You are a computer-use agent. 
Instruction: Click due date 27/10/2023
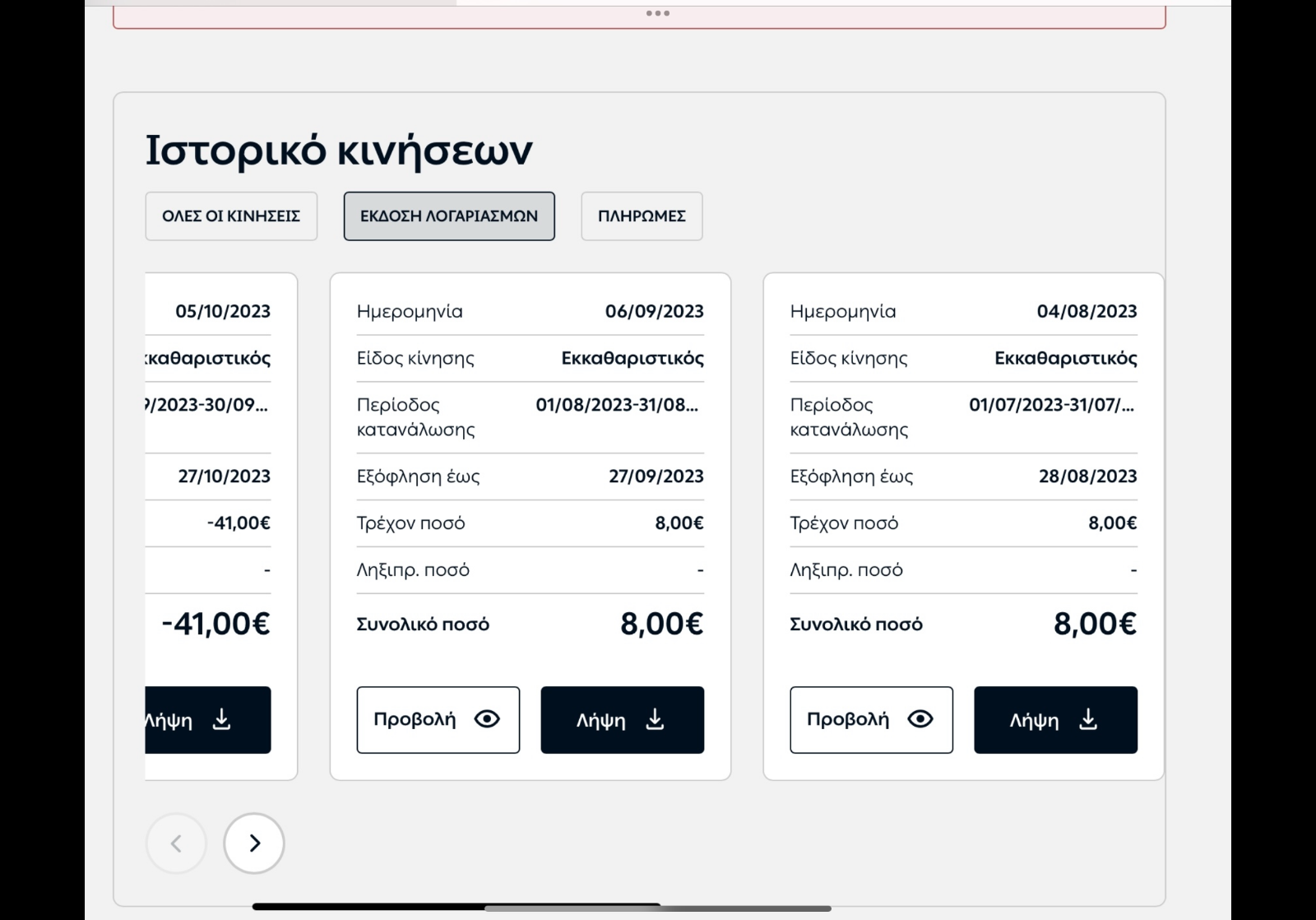[x=225, y=476]
